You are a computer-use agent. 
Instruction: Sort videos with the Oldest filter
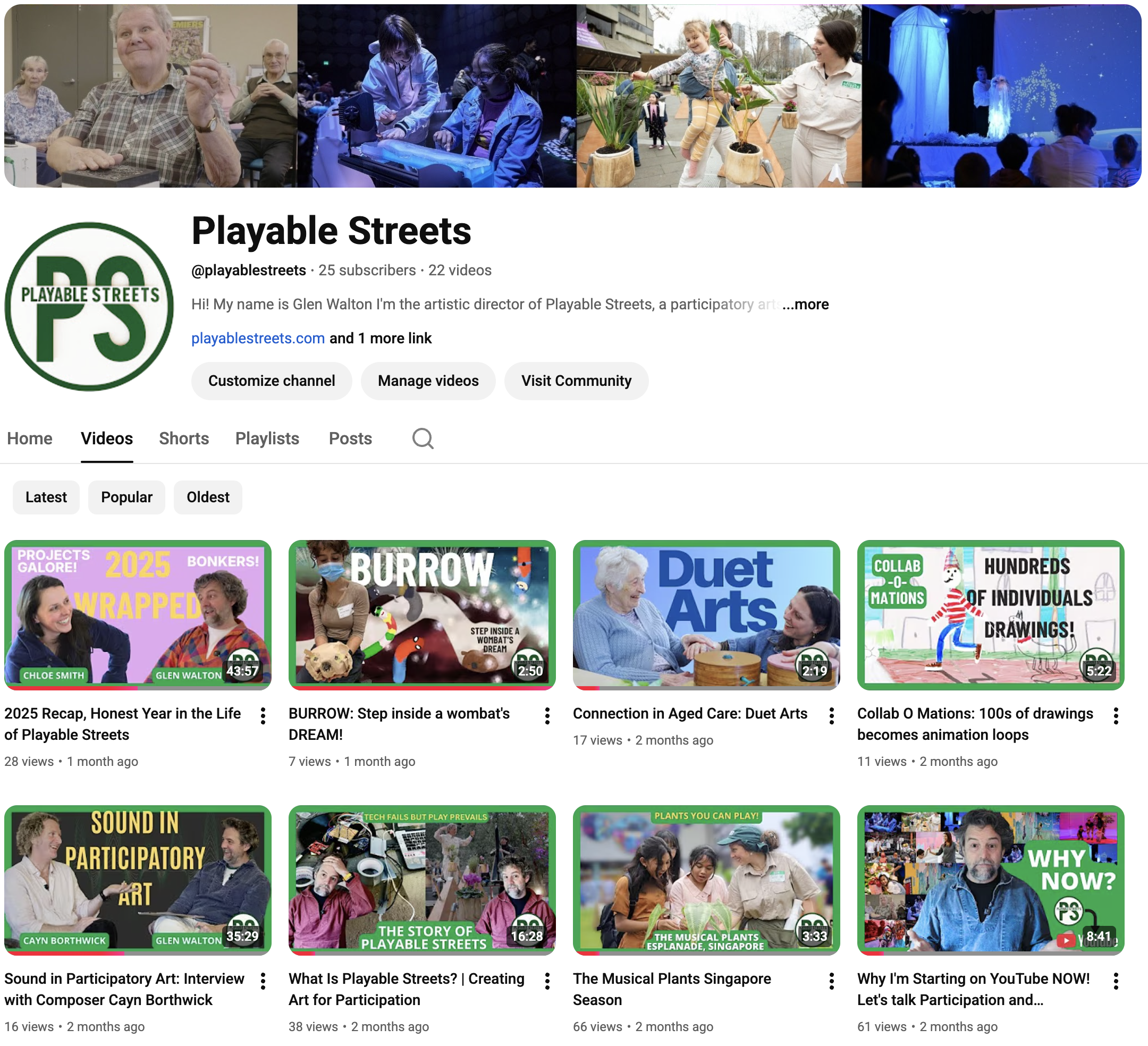(x=208, y=497)
